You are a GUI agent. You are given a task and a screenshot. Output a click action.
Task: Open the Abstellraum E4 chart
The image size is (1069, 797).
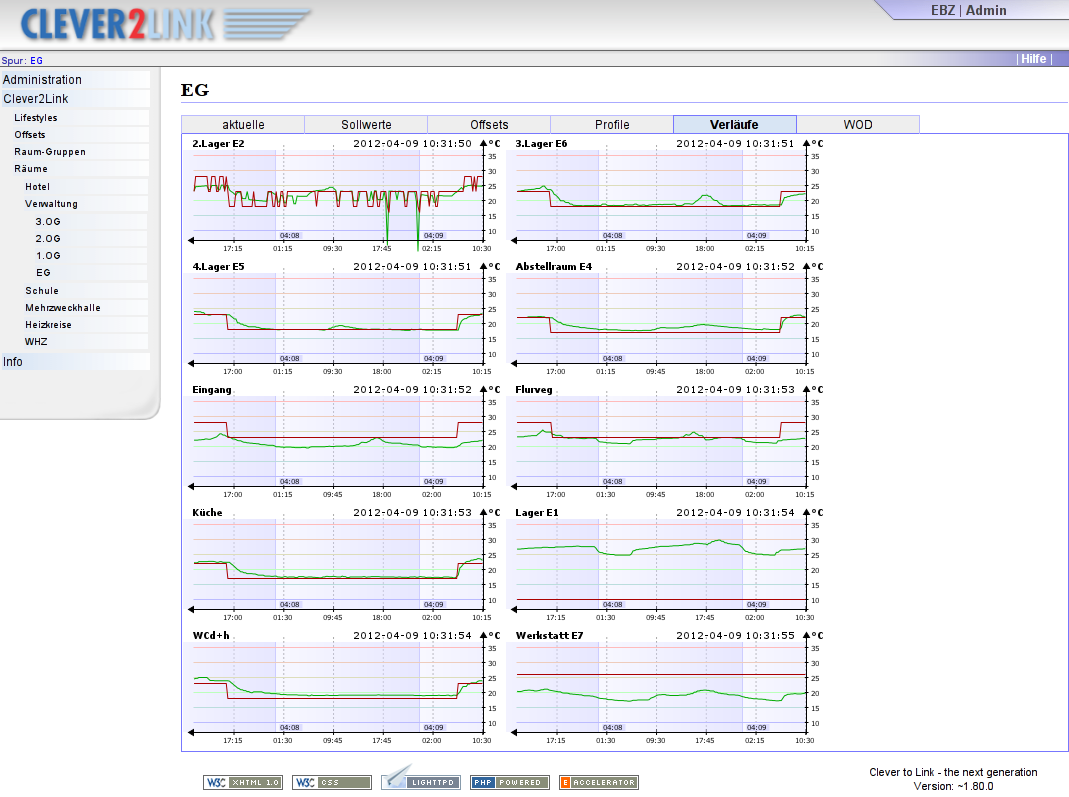click(x=668, y=318)
